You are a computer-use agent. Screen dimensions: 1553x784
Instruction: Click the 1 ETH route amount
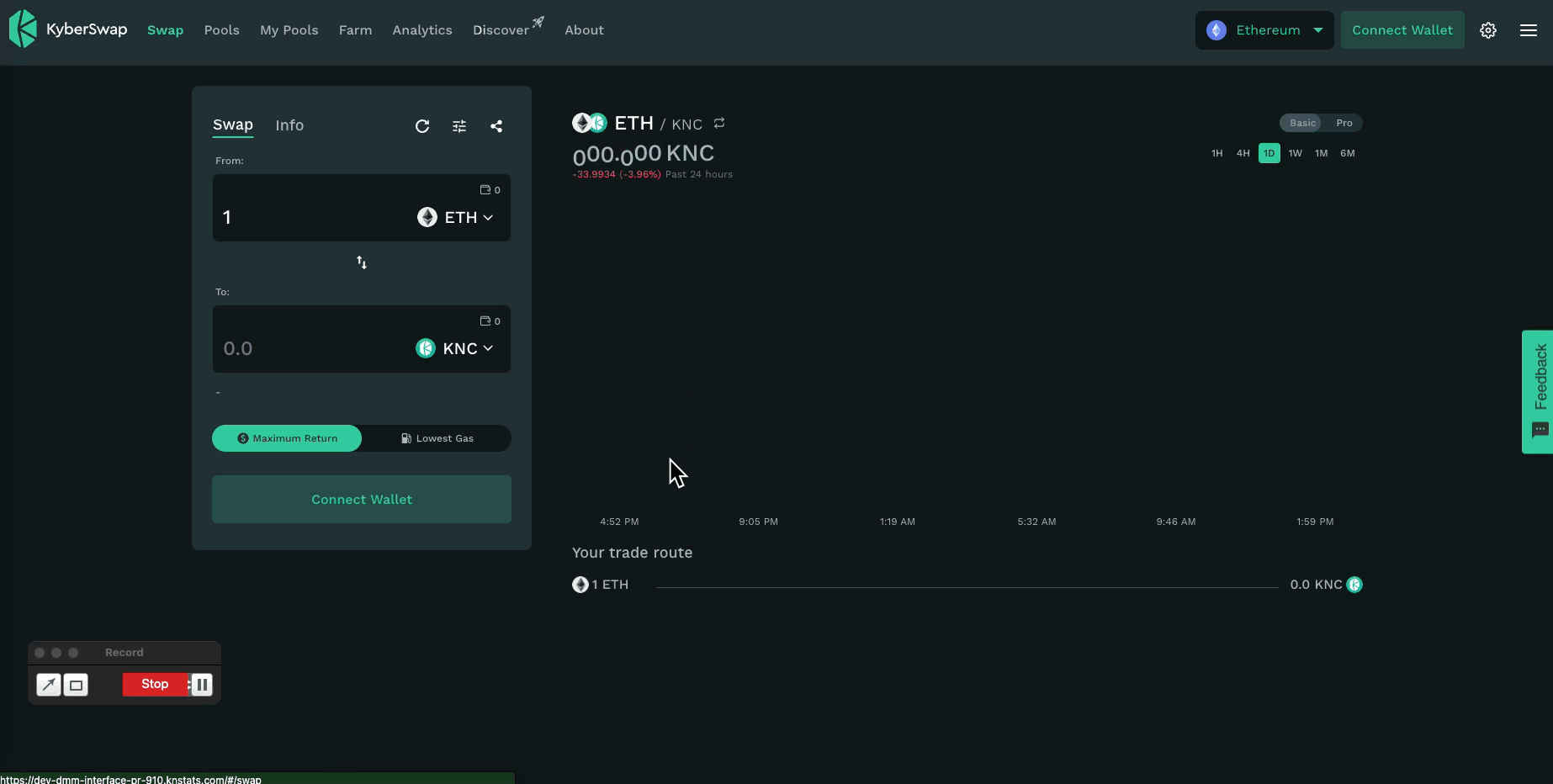(610, 585)
